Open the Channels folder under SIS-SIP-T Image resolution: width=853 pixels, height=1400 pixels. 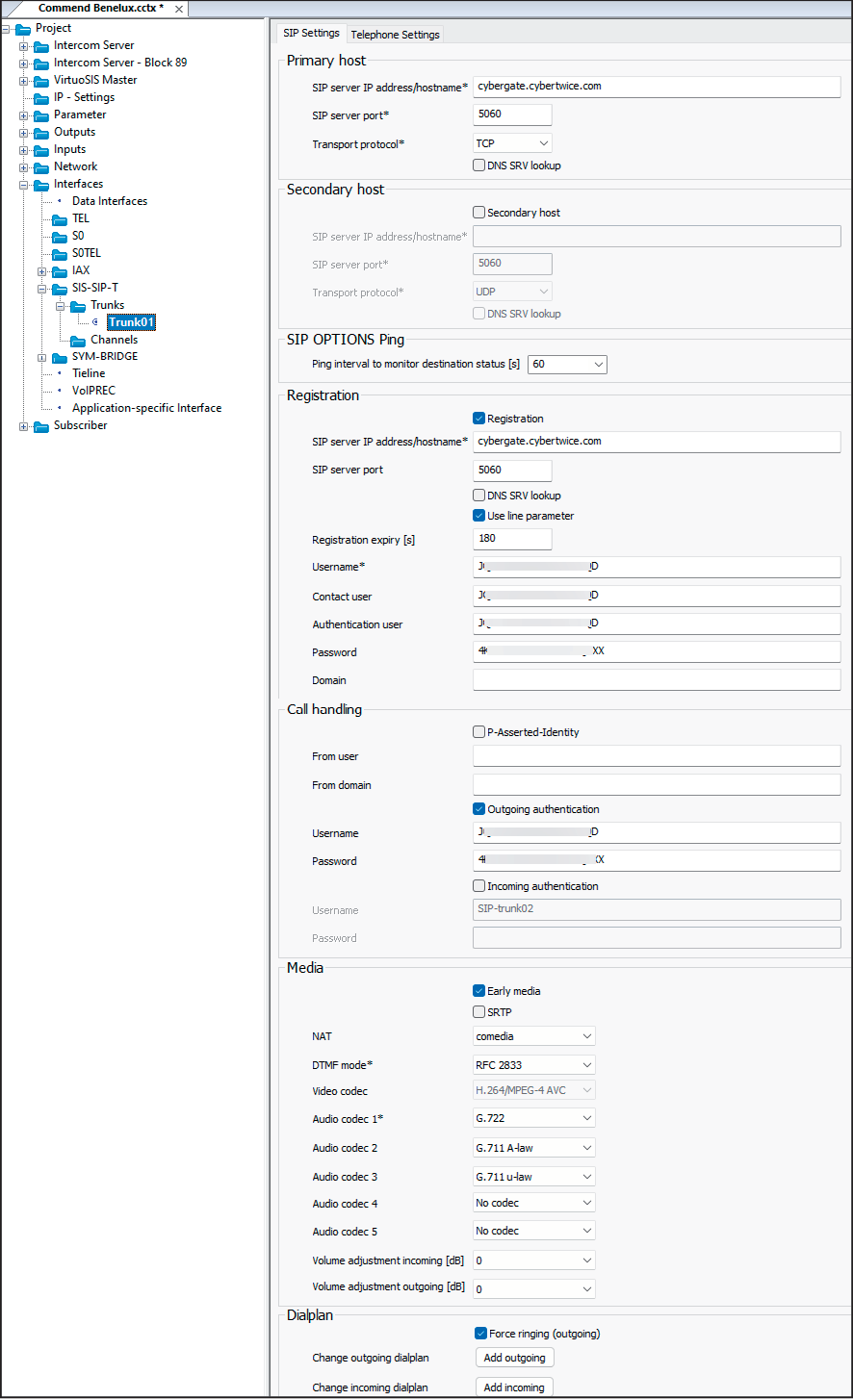[113, 339]
